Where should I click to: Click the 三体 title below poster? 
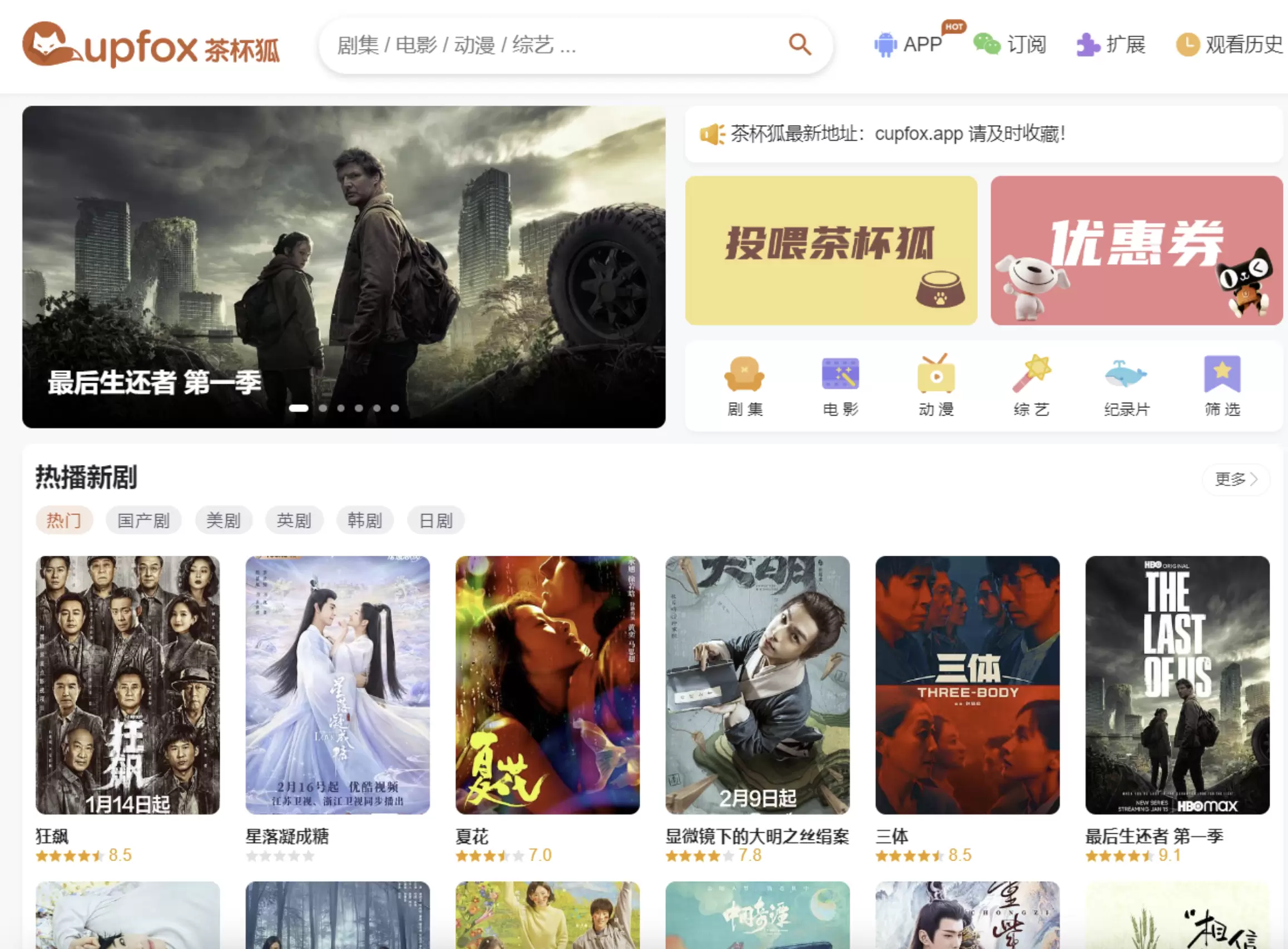click(892, 836)
